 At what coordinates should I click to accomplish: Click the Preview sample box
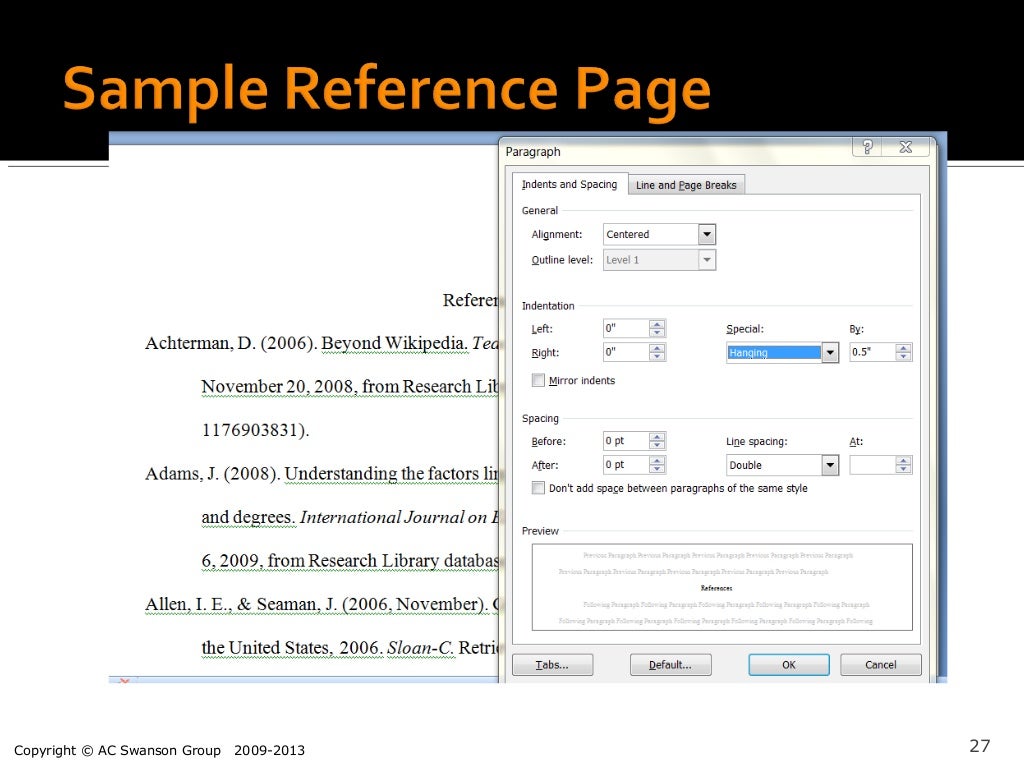(722, 587)
